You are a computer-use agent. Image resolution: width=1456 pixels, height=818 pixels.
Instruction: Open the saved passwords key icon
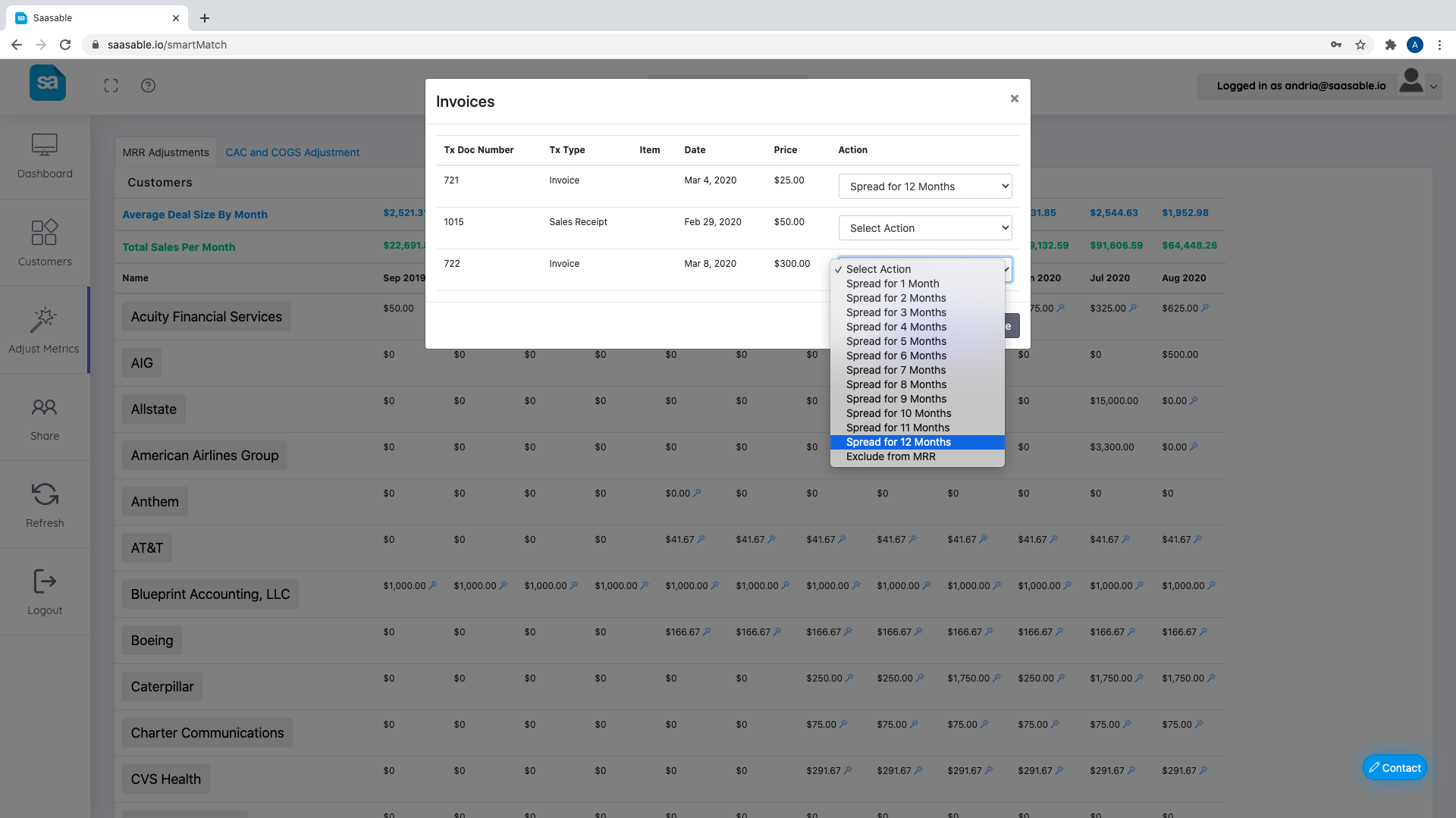pyautogui.click(x=1336, y=45)
